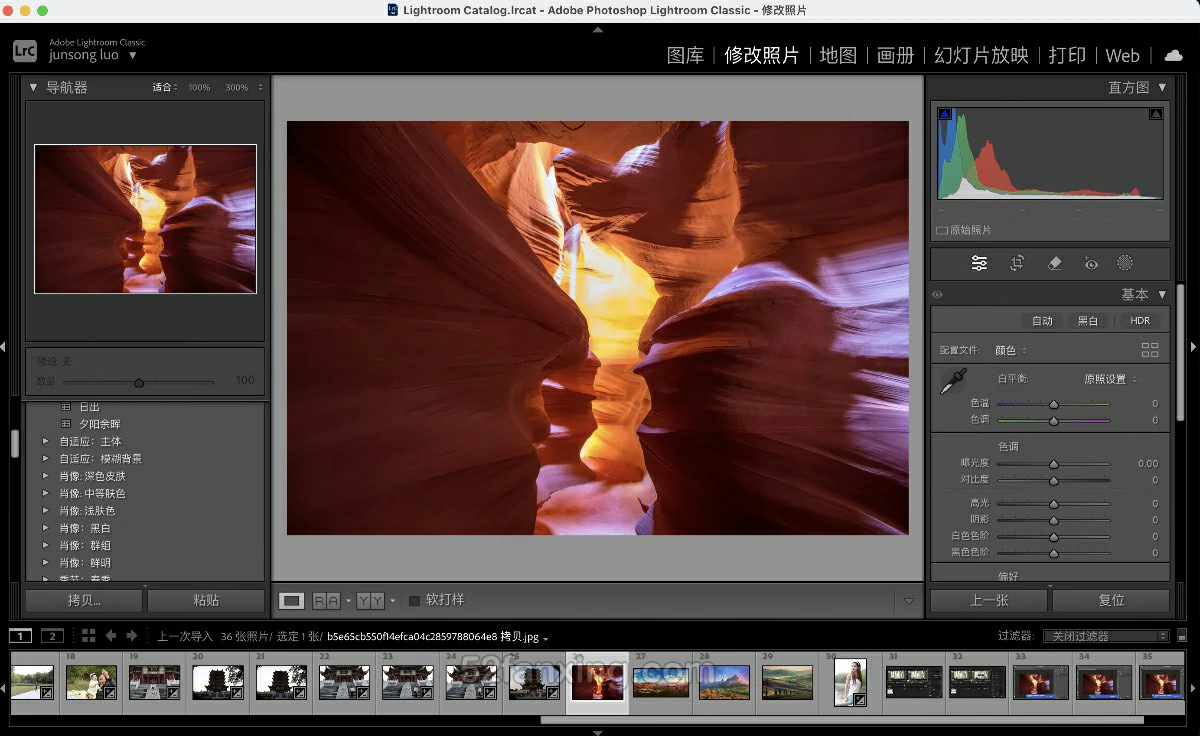Toggle shadow clipping indicator in histogram

coord(944,114)
